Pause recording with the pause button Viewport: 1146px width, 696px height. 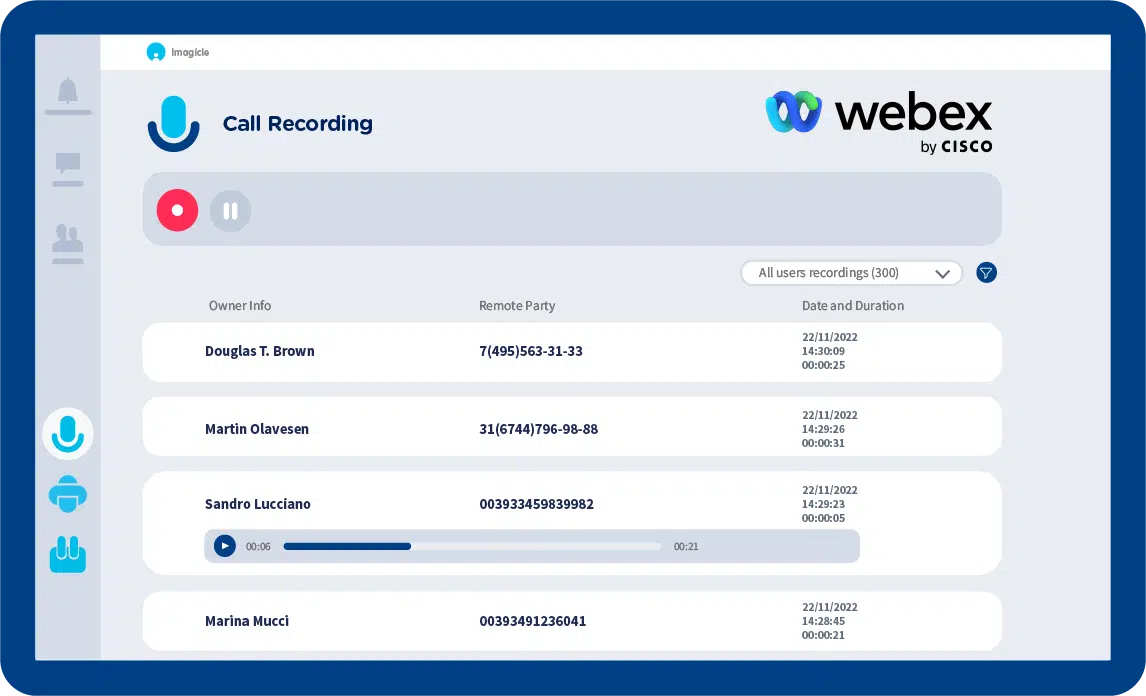(x=230, y=211)
